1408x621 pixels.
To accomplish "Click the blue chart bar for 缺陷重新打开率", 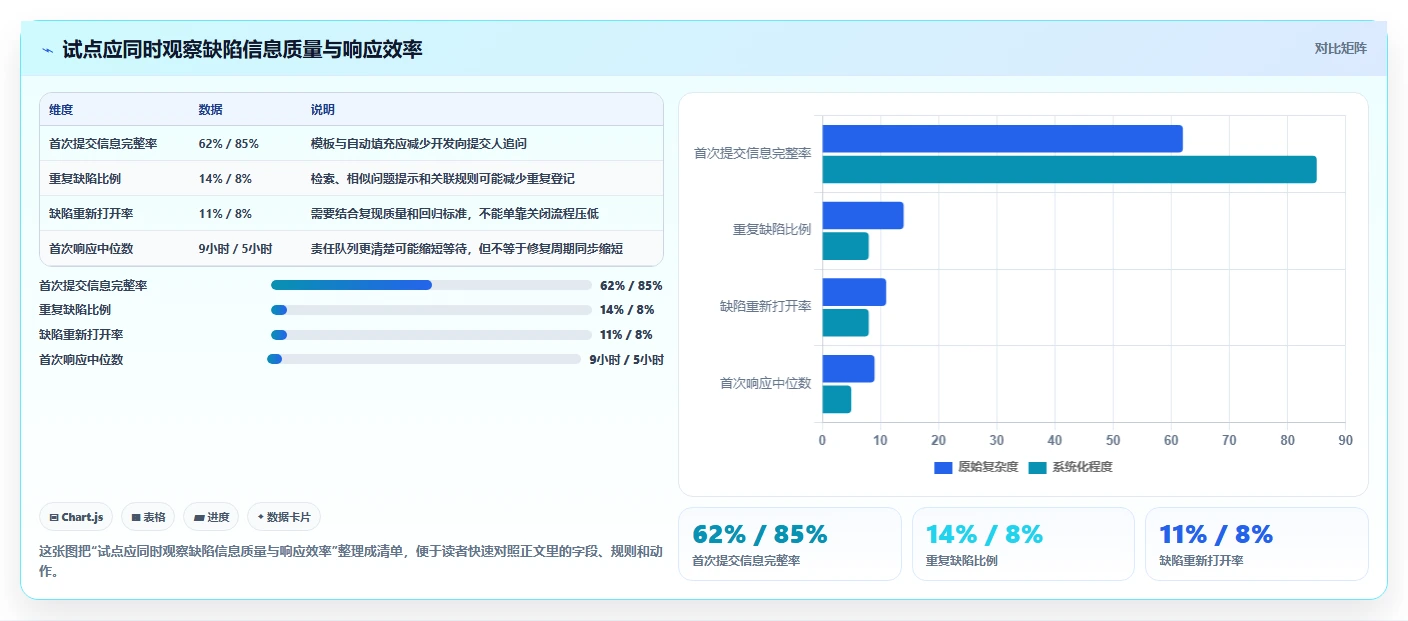I will tap(854, 292).
